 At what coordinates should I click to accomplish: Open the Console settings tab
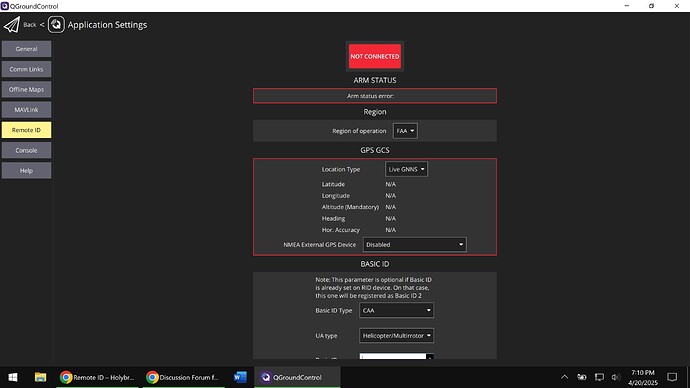click(26, 150)
